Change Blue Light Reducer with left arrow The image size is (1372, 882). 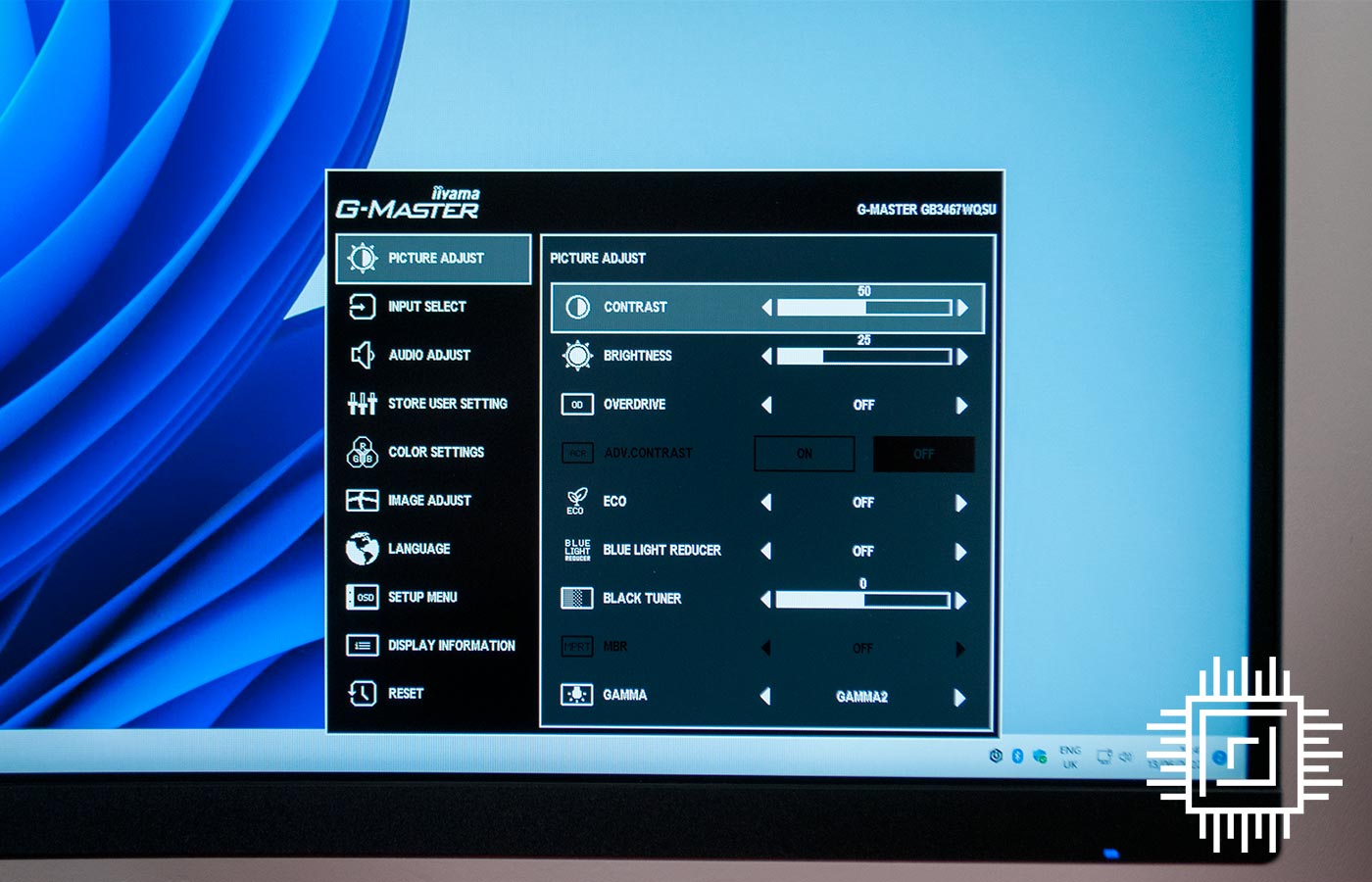[766, 551]
